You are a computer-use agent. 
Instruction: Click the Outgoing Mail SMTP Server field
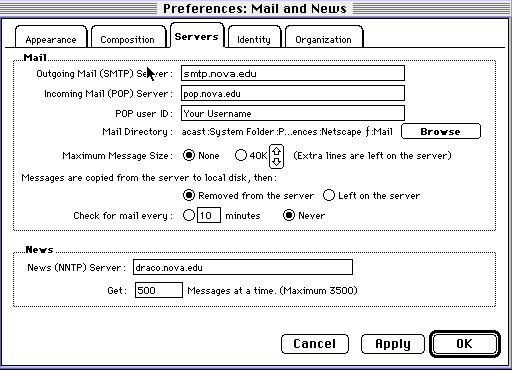293,73
